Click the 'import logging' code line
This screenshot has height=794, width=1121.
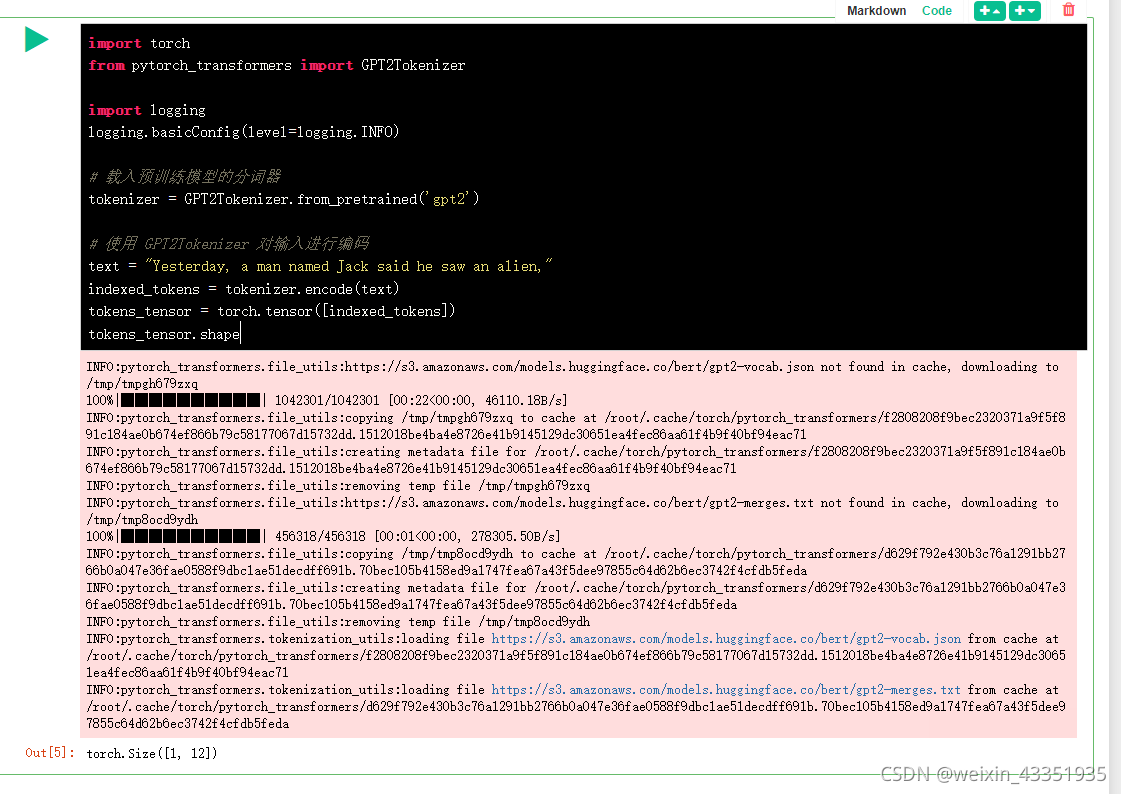point(147,110)
